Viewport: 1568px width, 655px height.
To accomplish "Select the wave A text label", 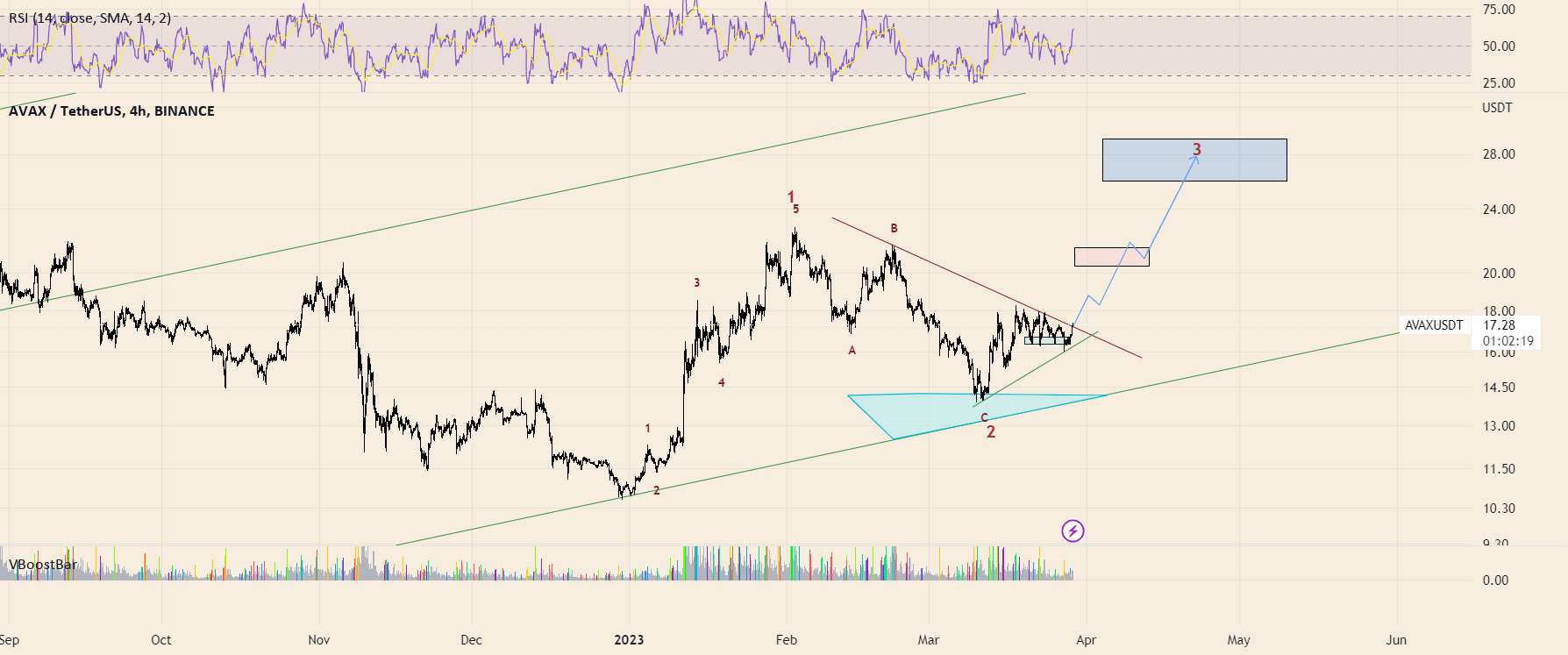I will tap(852, 351).
